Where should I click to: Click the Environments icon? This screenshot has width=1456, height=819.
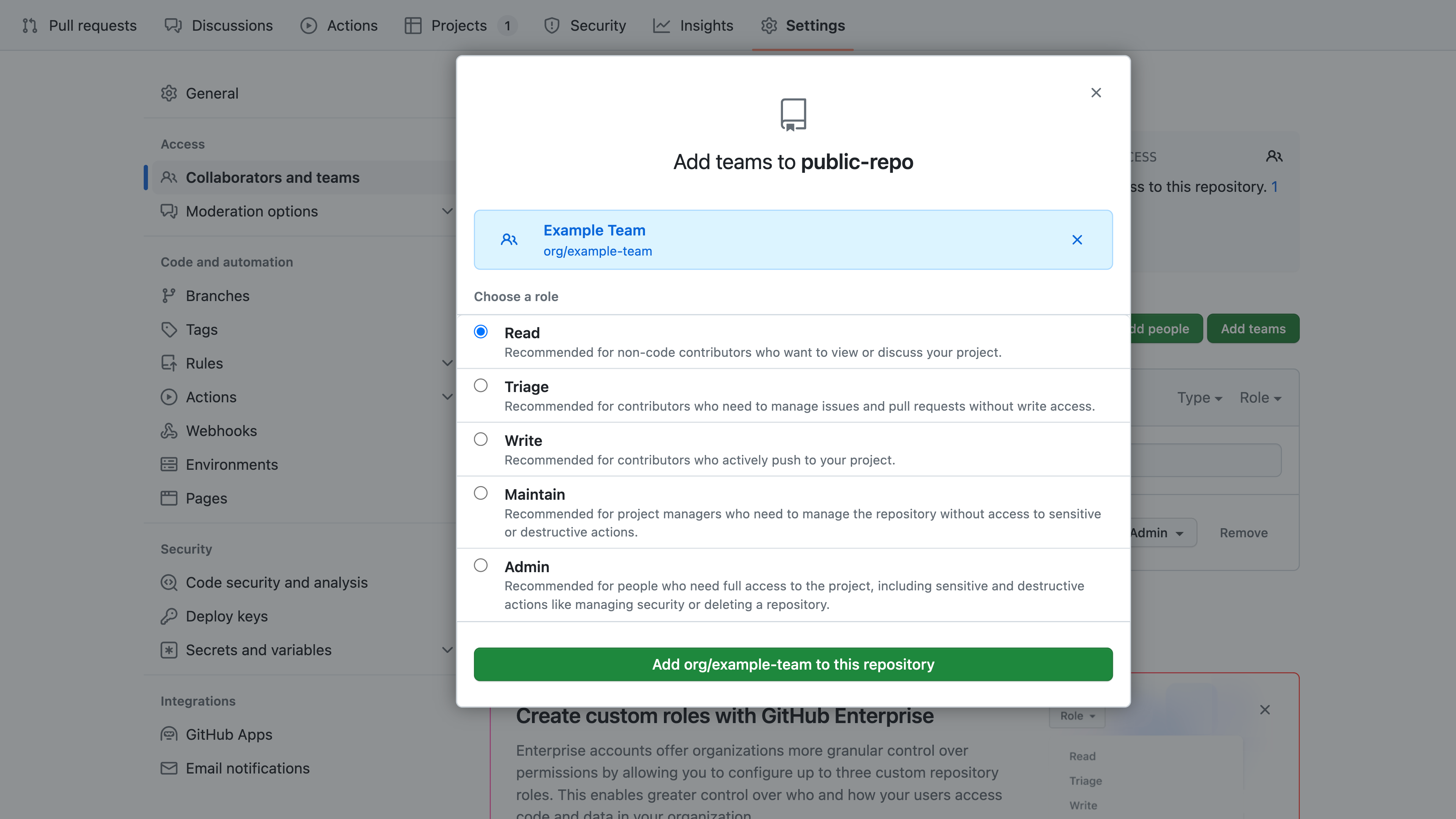(x=169, y=464)
